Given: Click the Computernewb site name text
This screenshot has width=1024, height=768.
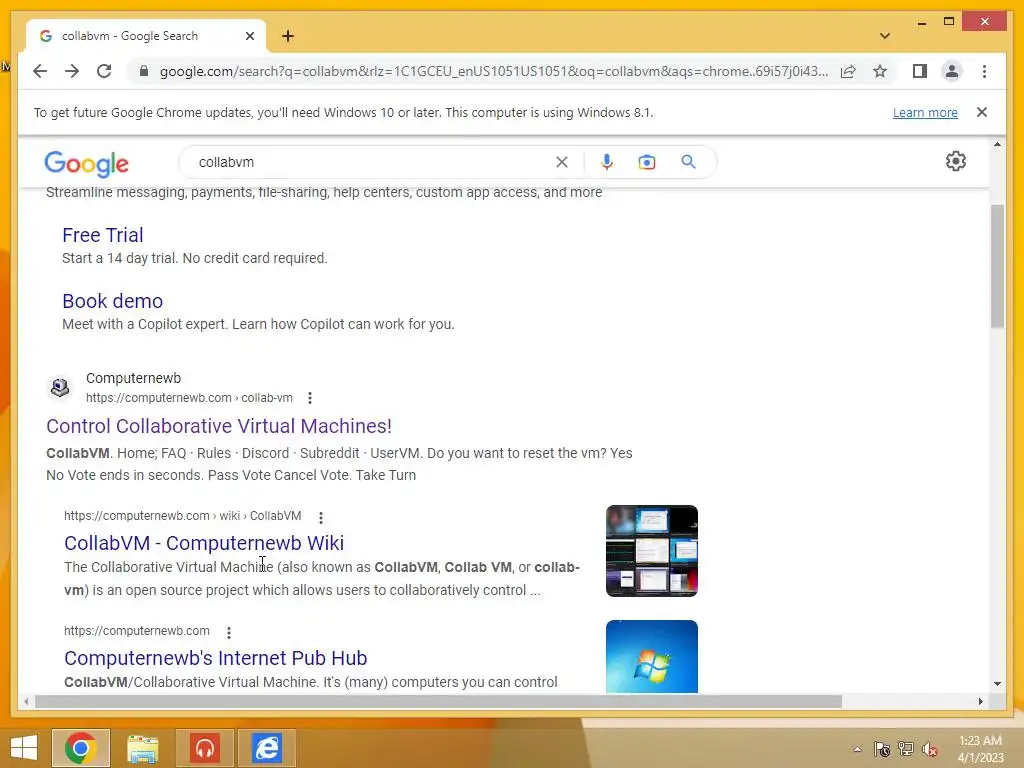Looking at the screenshot, I should [133, 378].
